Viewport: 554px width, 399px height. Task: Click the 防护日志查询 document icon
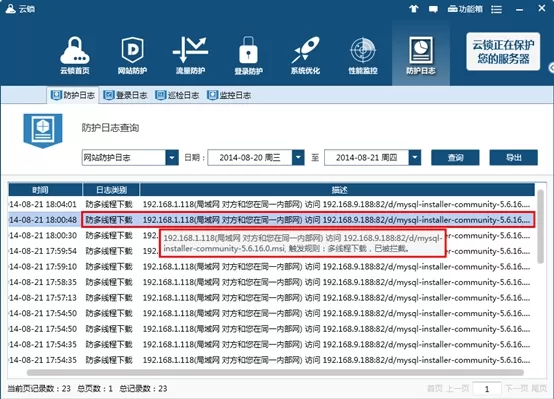coord(43,130)
